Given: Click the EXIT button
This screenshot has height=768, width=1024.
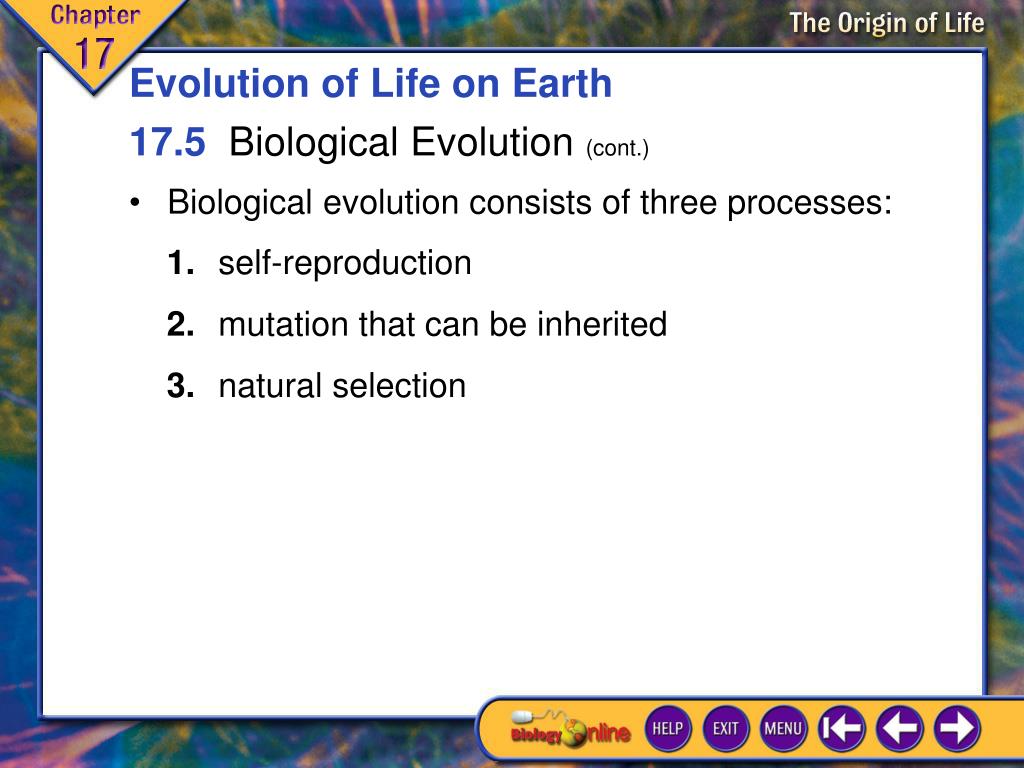Looking at the screenshot, I should (726, 728).
